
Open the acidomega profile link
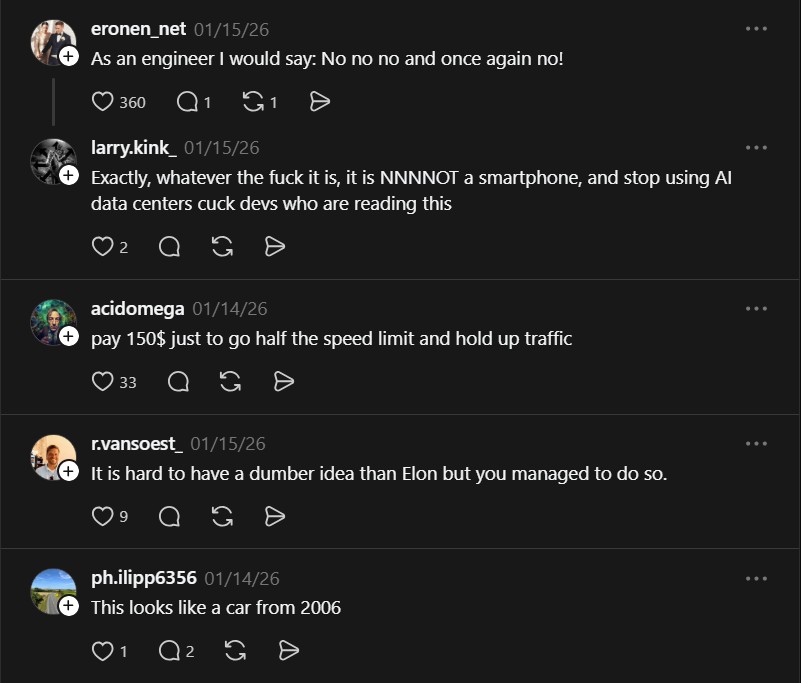[x=138, y=309]
